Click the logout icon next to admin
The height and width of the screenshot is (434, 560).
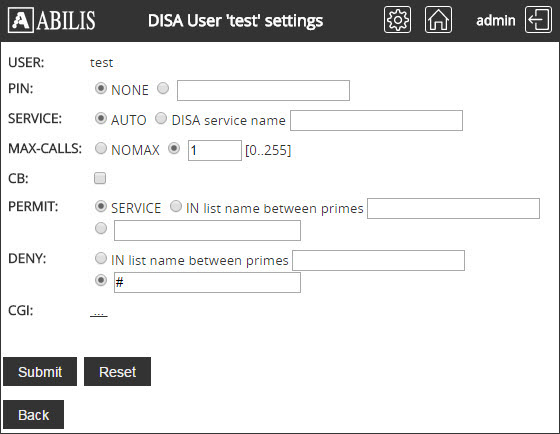[x=538, y=20]
